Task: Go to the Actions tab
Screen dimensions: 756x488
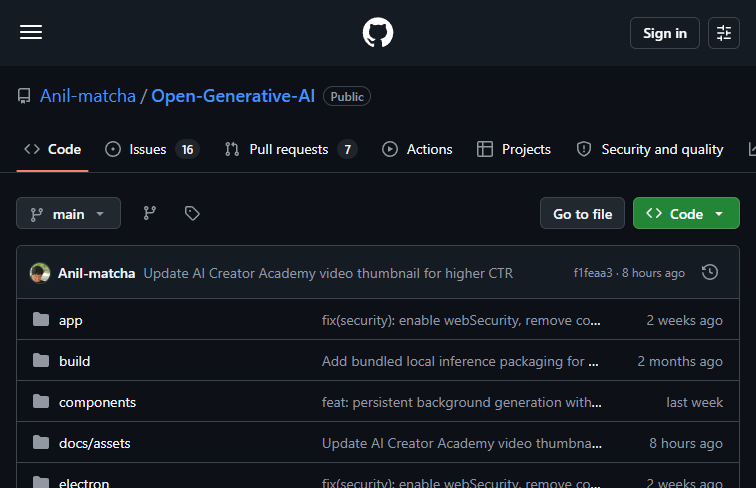Action: (417, 149)
